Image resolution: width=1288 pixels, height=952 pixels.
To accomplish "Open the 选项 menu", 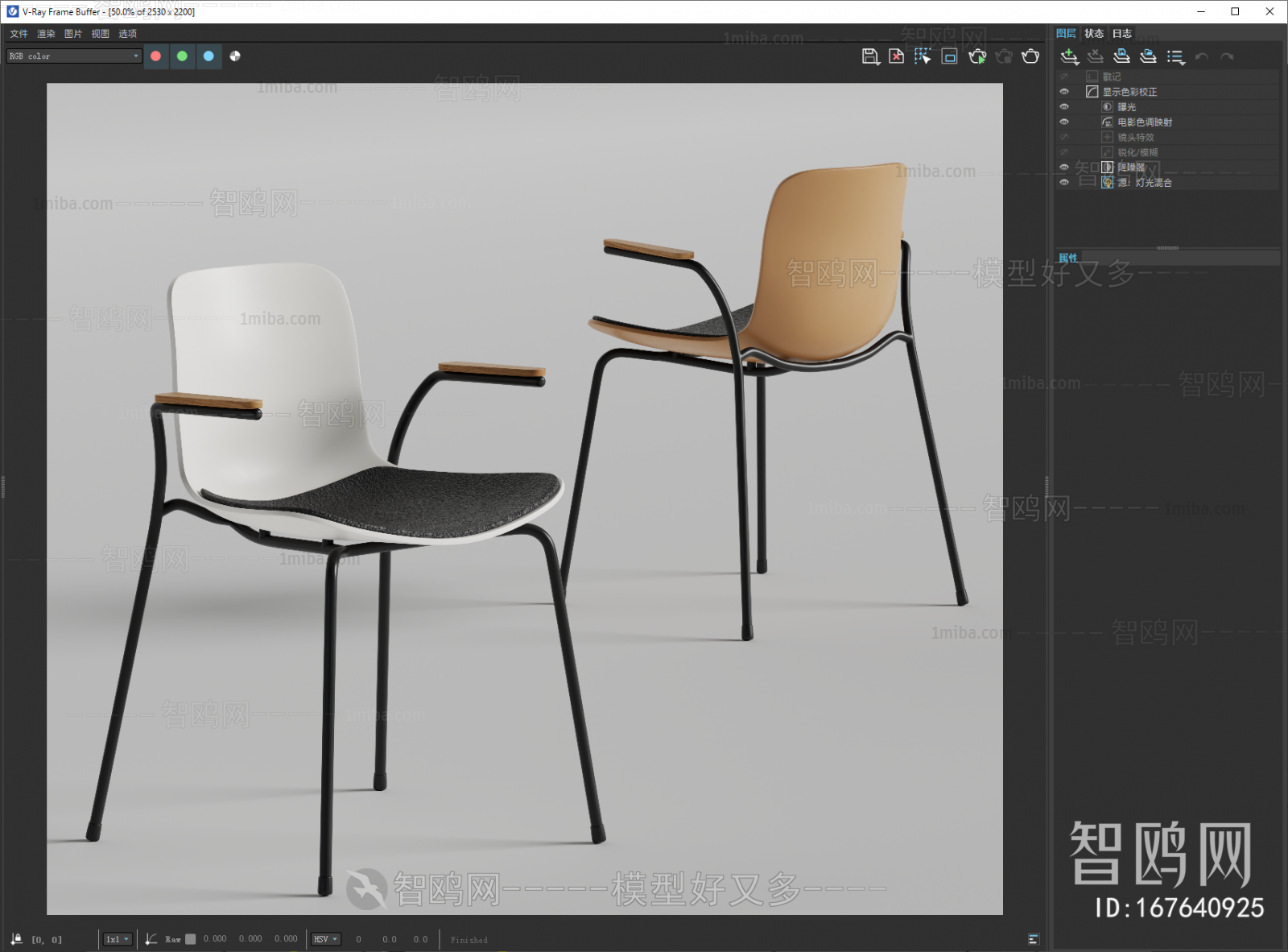I will (x=128, y=34).
